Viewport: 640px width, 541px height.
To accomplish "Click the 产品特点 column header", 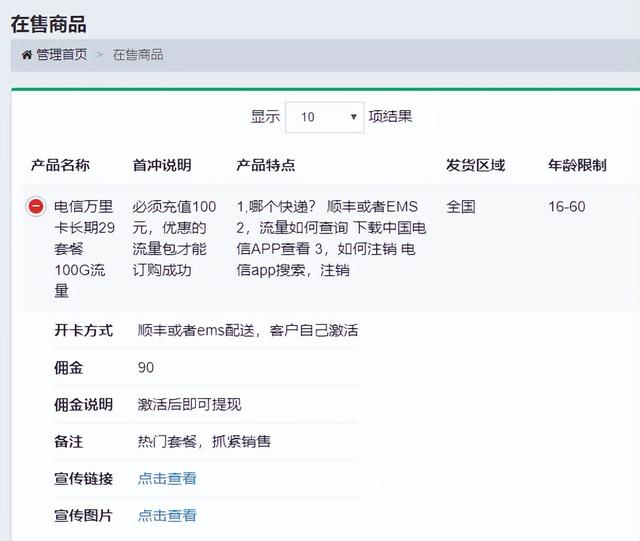I will click(x=265, y=165).
